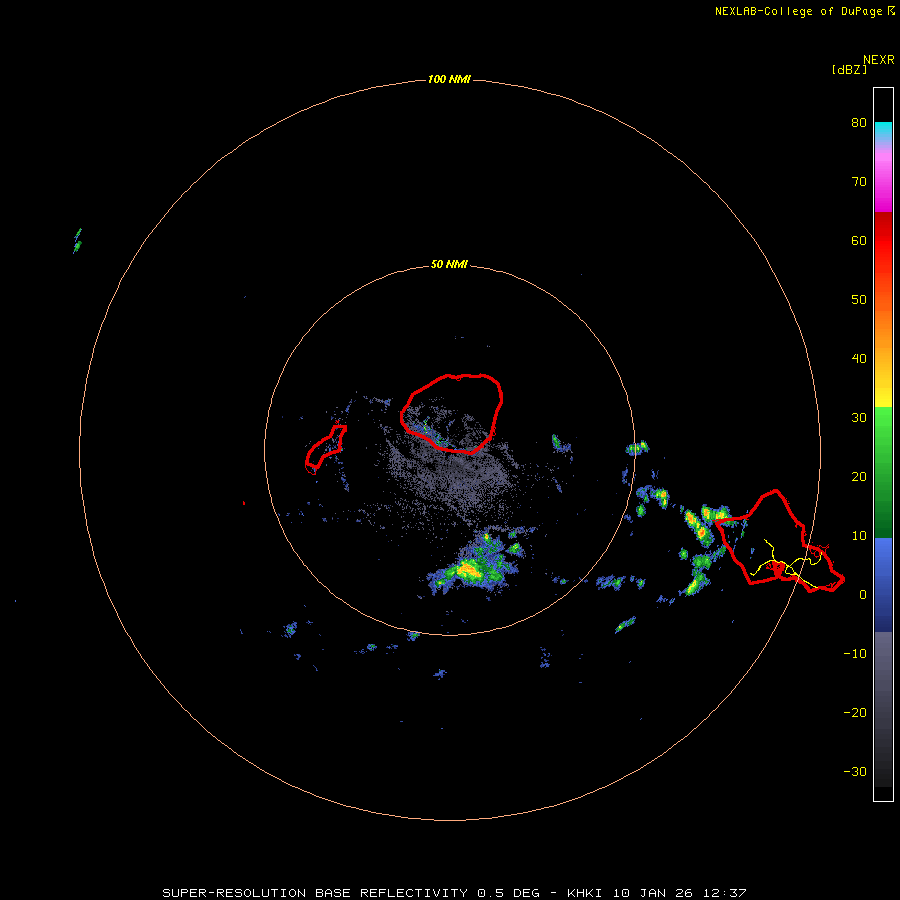Click the blue segment of the color bar
900x900 pixels.
[x=883, y=585]
